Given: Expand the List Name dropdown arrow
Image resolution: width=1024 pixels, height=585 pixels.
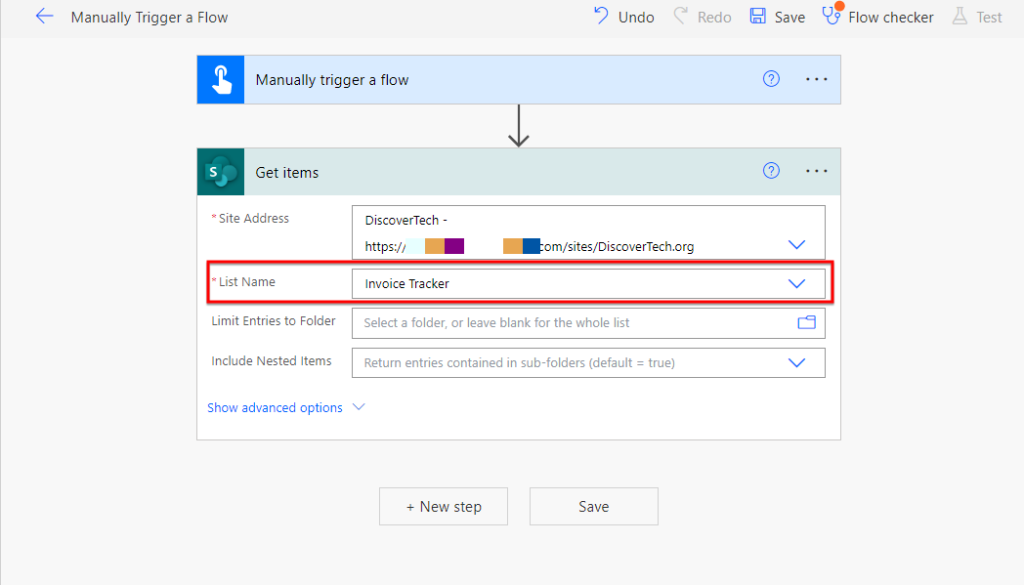Looking at the screenshot, I should (x=797, y=283).
